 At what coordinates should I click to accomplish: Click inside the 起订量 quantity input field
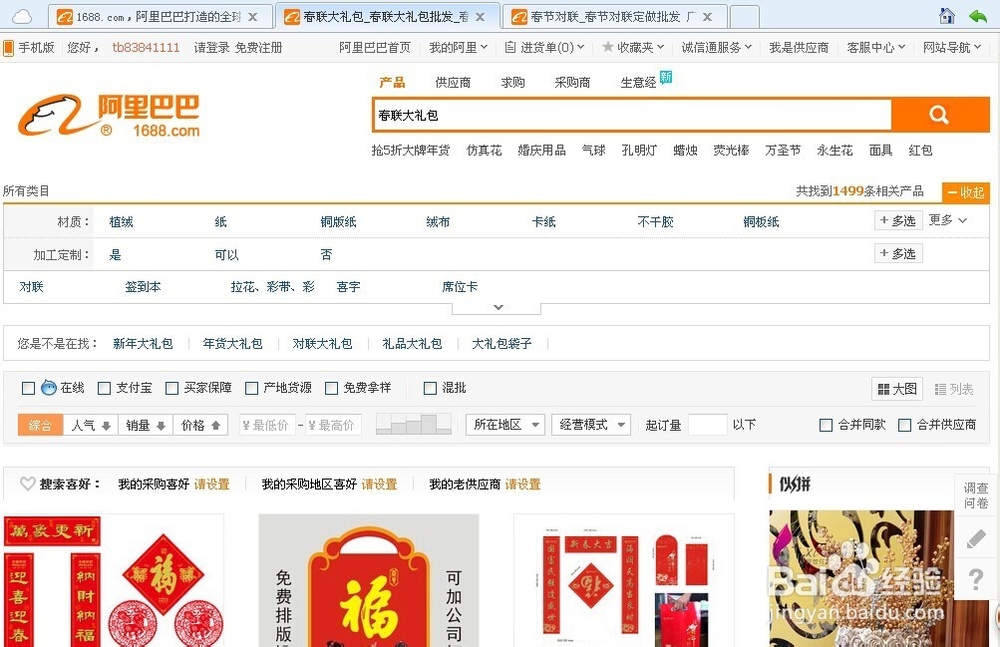(x=708, y=424)
